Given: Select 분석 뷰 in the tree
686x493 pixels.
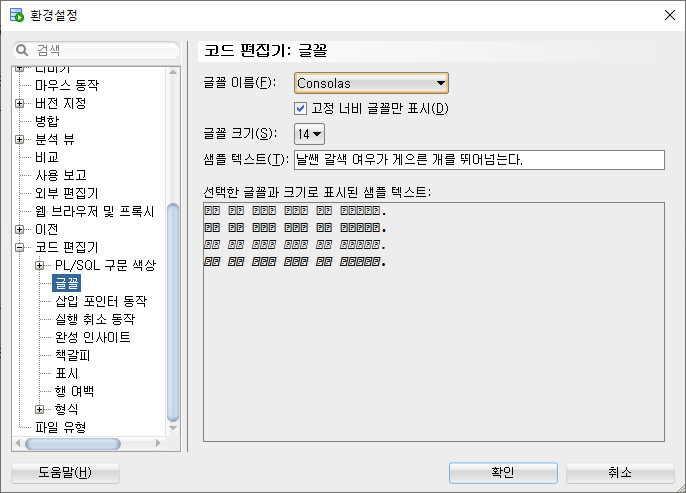Looking at the screenshot, I should pyautogui.click(x=55, y=140).
